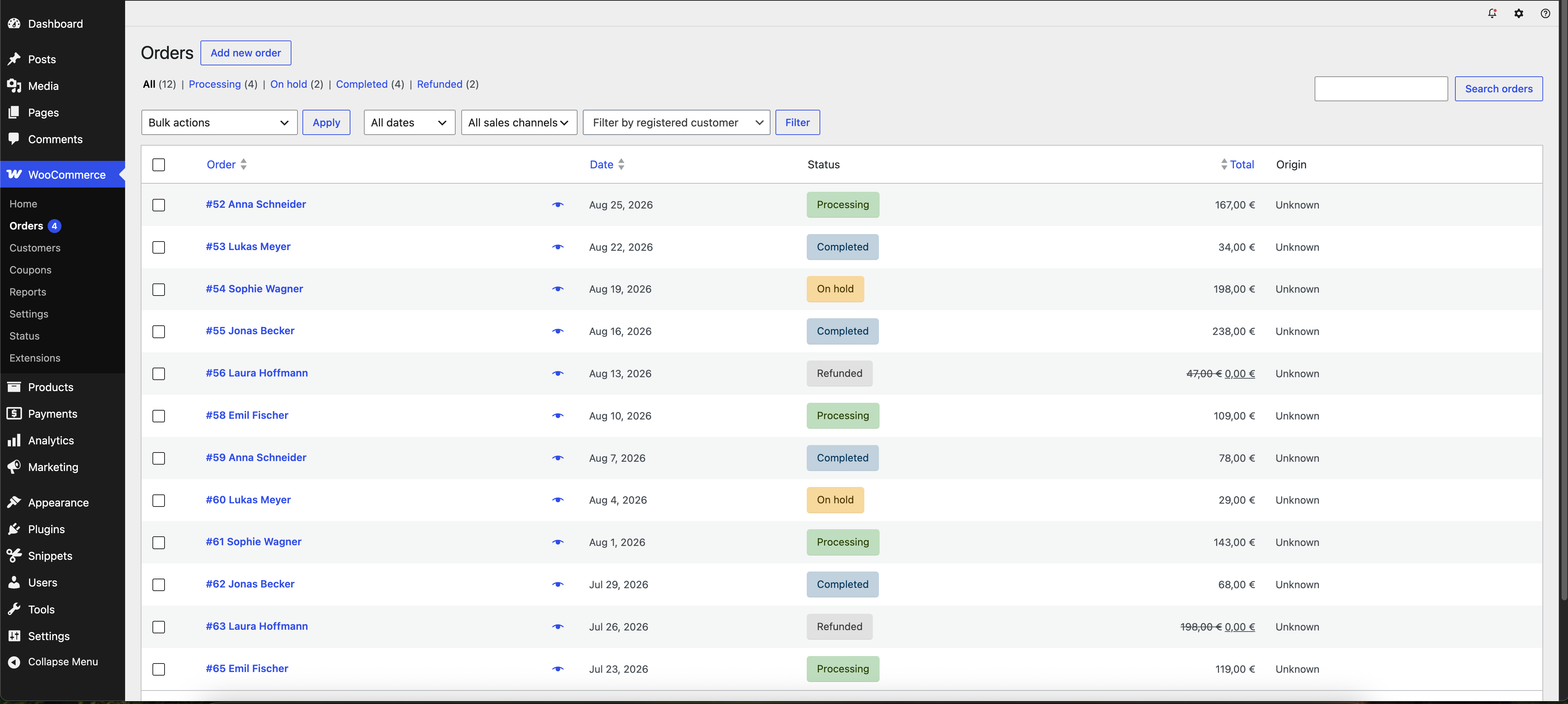Open the Bulk actions dropdown

(219, 122)
